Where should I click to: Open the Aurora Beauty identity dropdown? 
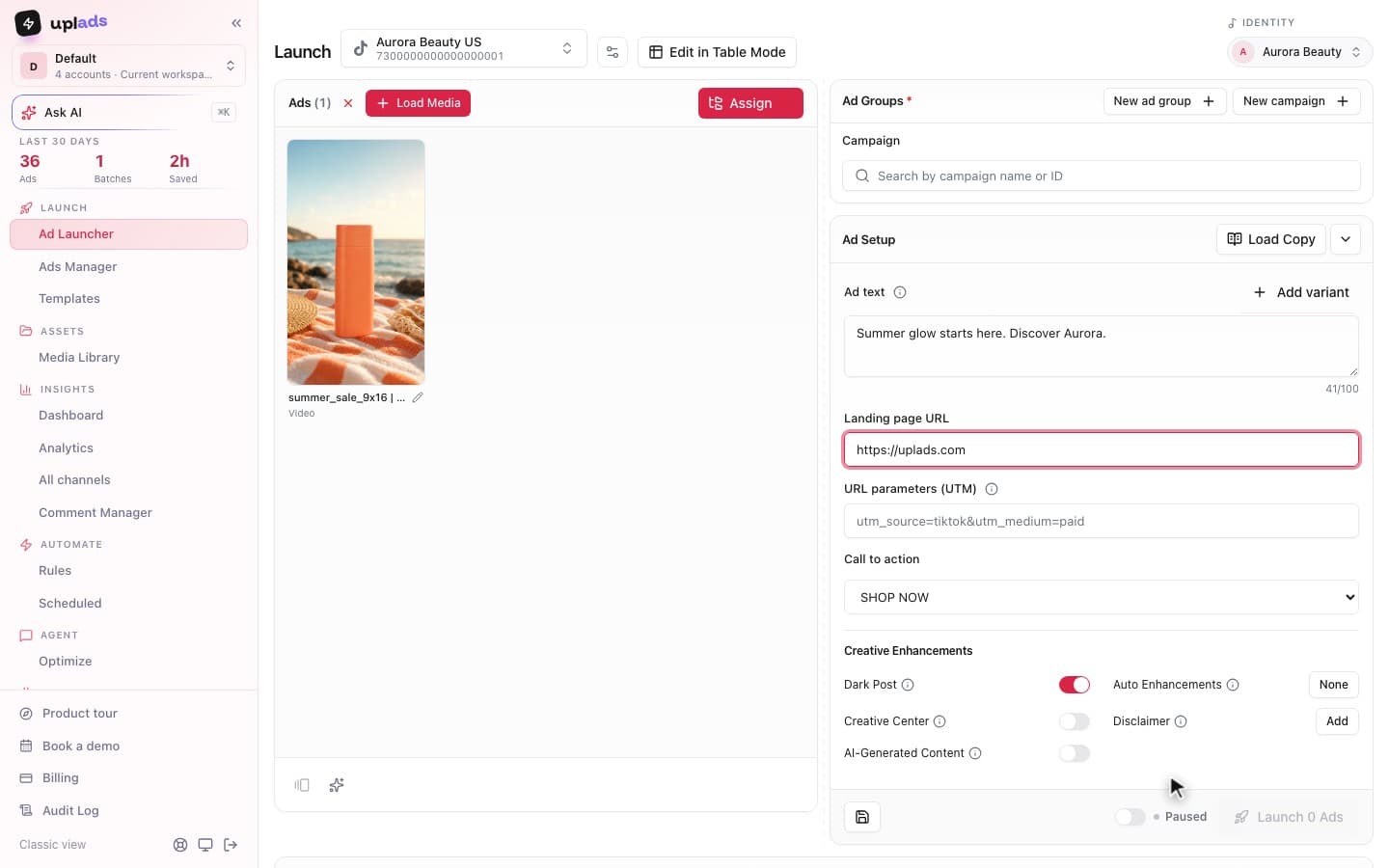(1299, 52)
